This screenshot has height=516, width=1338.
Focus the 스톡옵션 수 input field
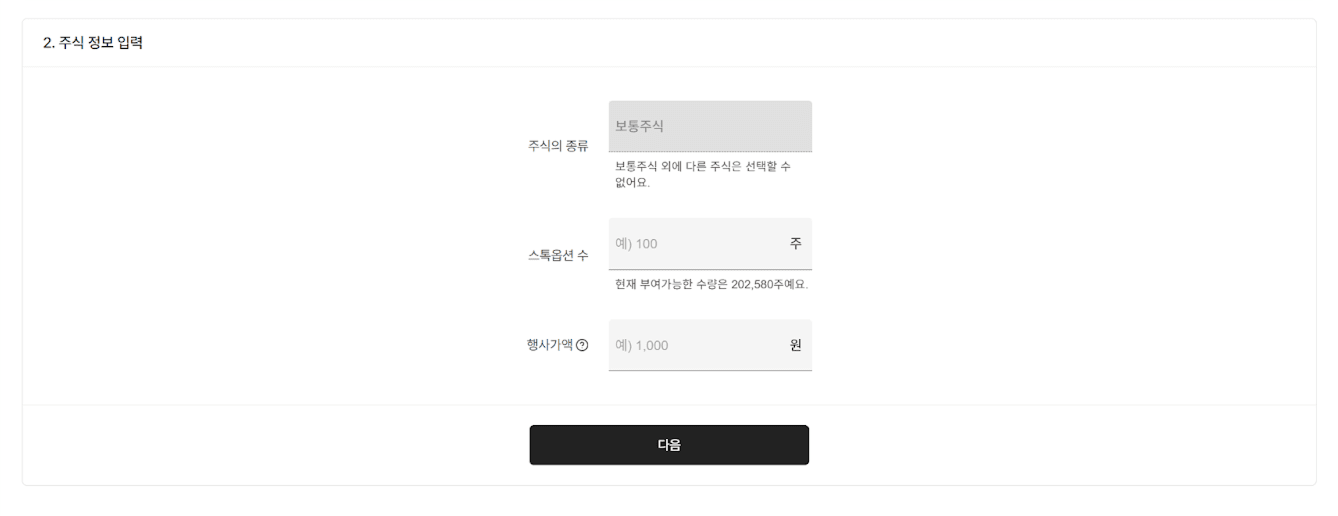(x=710, y=244)
